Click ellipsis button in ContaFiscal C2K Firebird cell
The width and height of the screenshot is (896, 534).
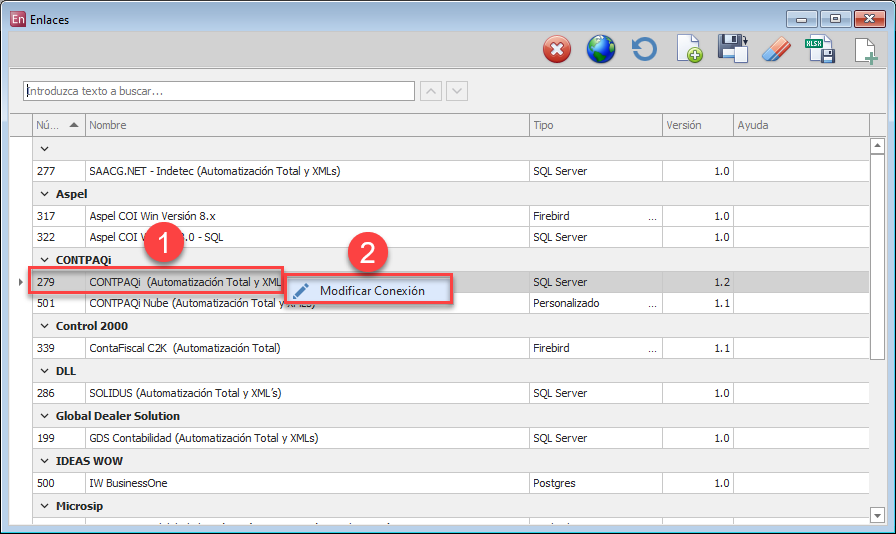[652, 348]
